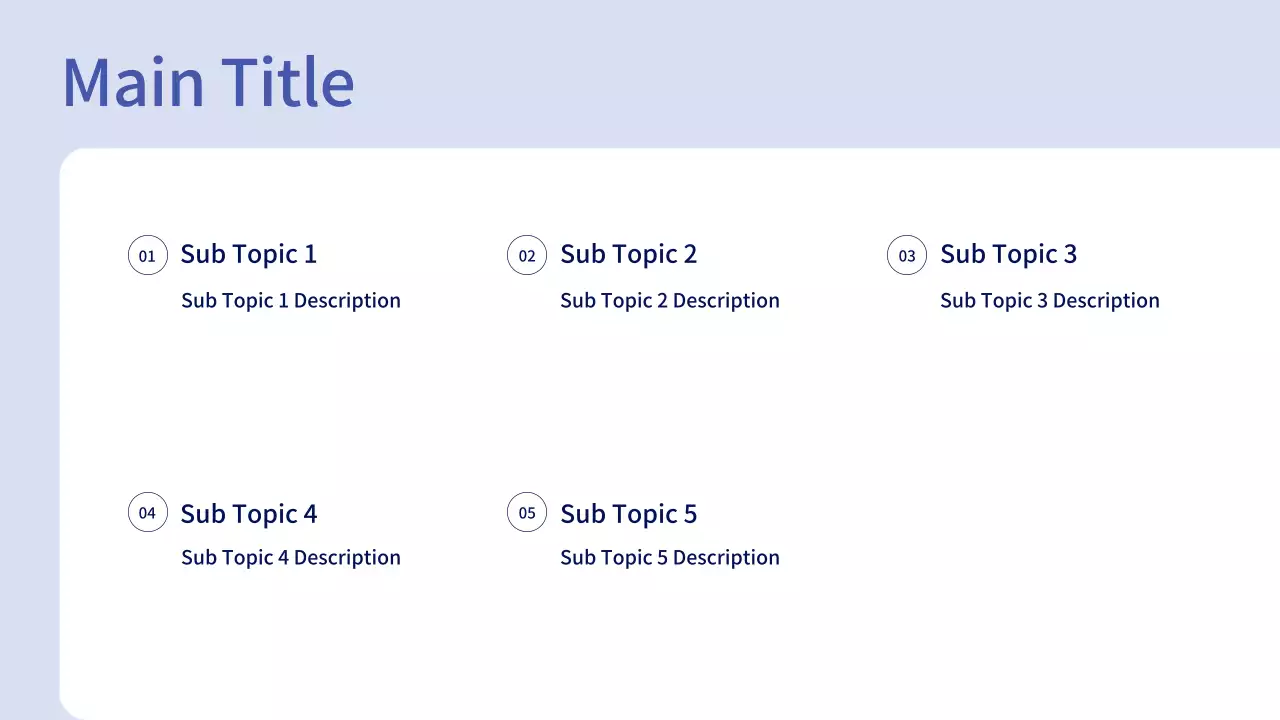This screenshot has height=720, width=1280.
Task: Select the 04 numbered circle badge
Action: tap(147, 513)
